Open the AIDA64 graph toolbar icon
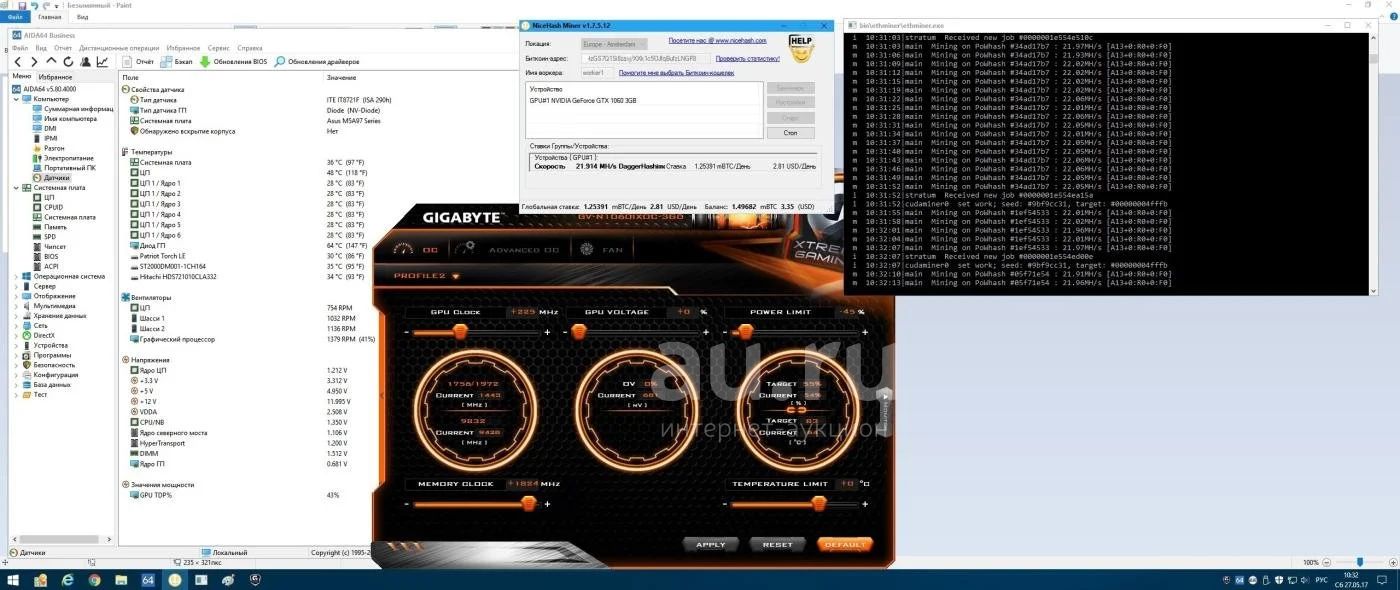The height and width of the screenshot is (590, 1400). click(x=101, y=62)
